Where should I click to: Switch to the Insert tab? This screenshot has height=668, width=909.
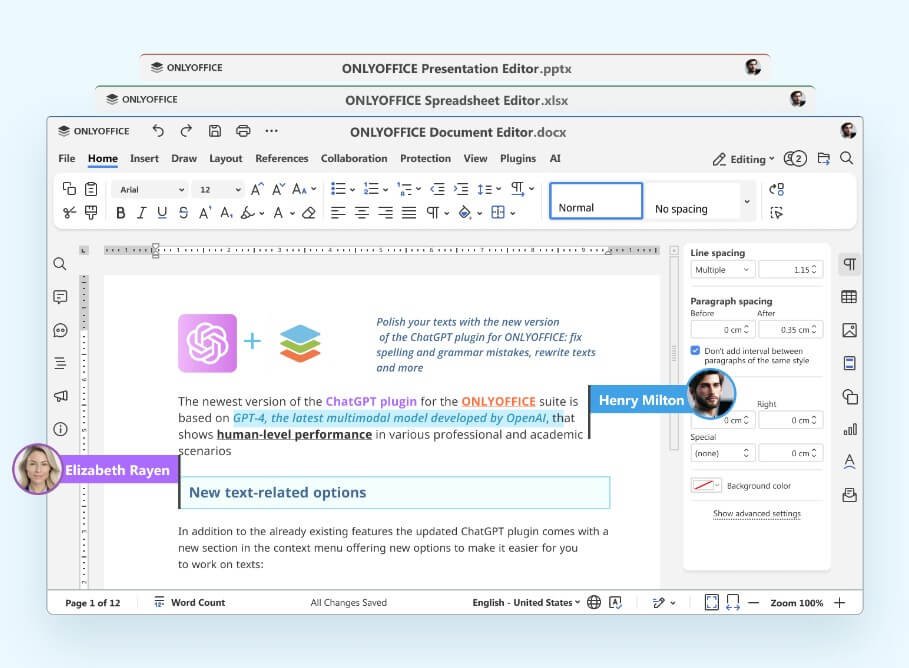(x=144, y=159)
